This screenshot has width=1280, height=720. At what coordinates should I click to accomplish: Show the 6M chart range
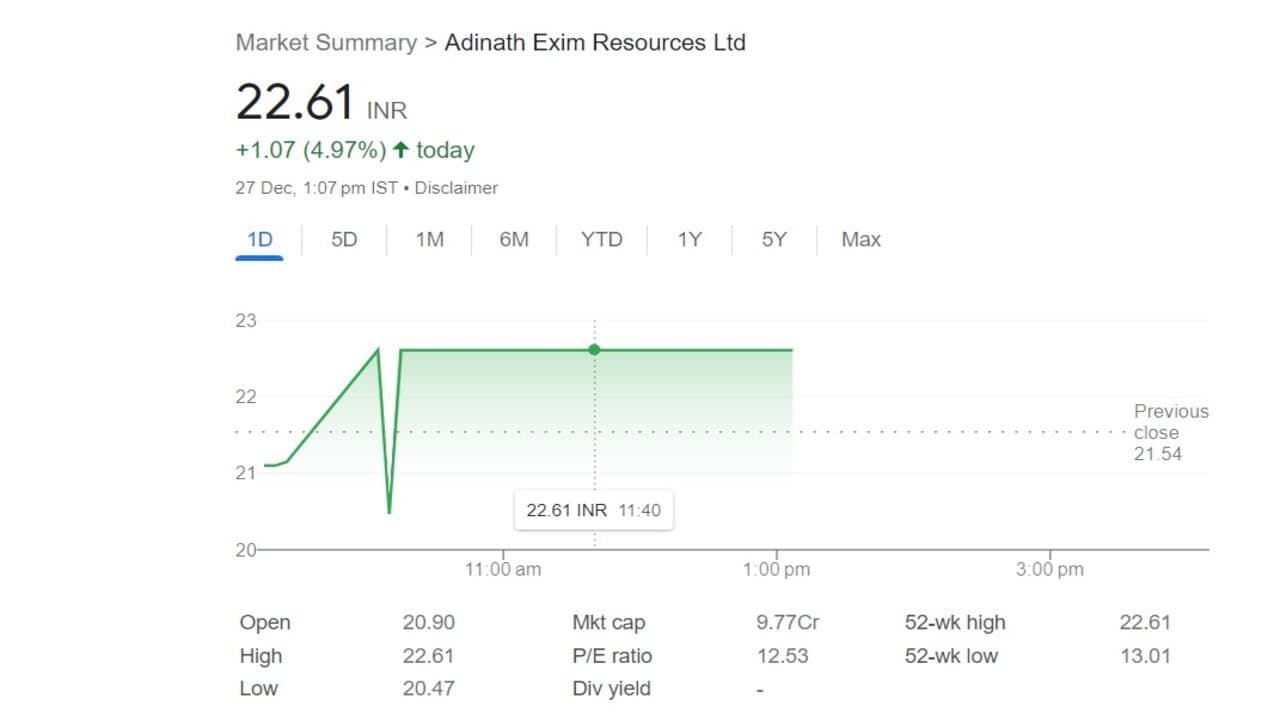[514, 240]
